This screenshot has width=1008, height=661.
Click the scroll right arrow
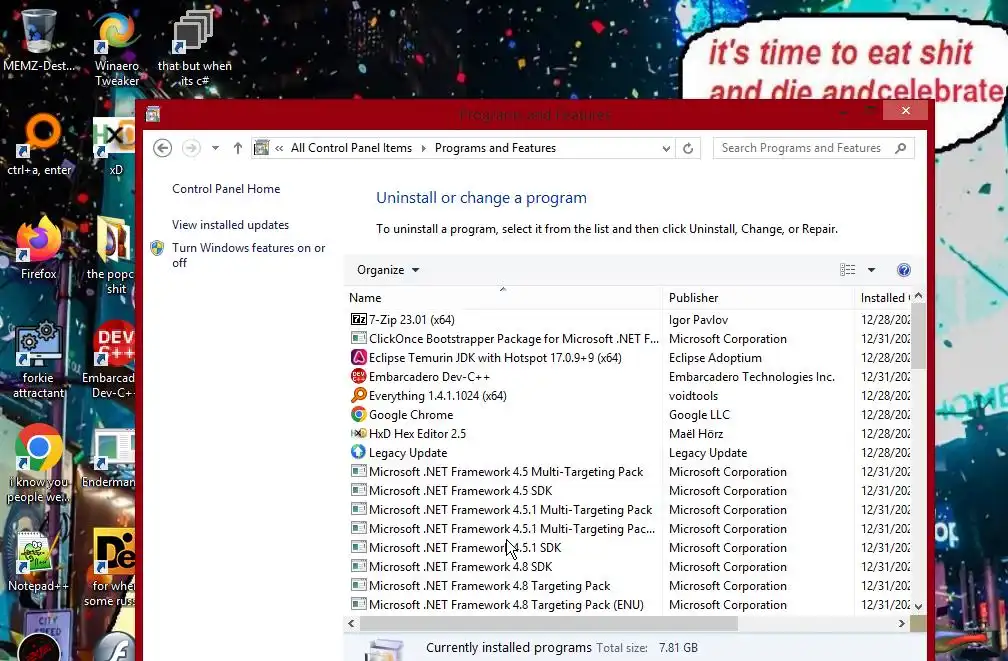[x=901, y=623]
